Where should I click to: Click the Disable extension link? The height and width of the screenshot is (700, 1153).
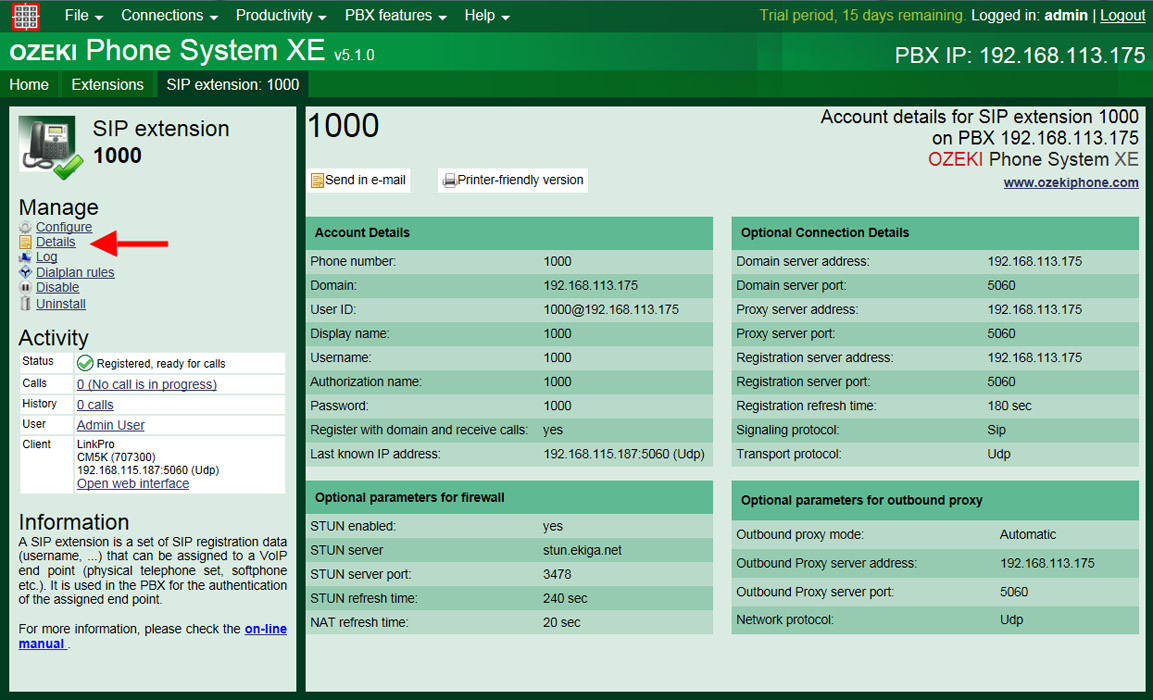[x=57, y=288]
